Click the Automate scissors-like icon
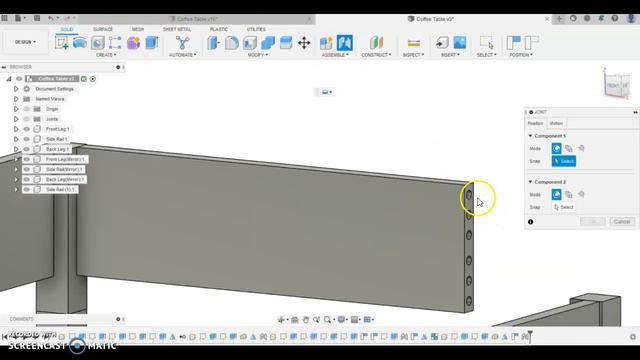Screen dimensions: 640x360 182,42
